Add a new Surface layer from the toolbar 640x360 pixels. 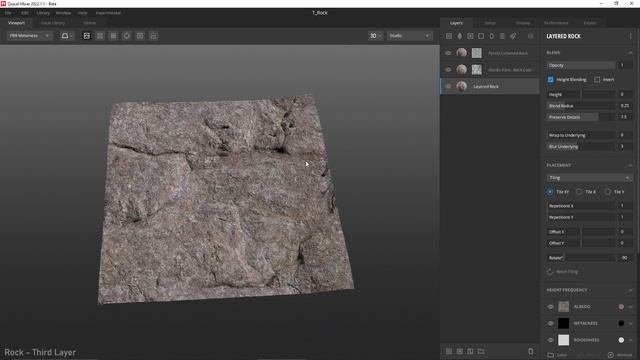coord(449,36)
